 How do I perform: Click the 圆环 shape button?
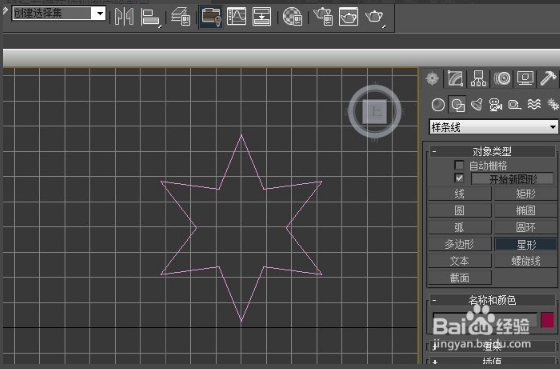[x=526, y=227]
